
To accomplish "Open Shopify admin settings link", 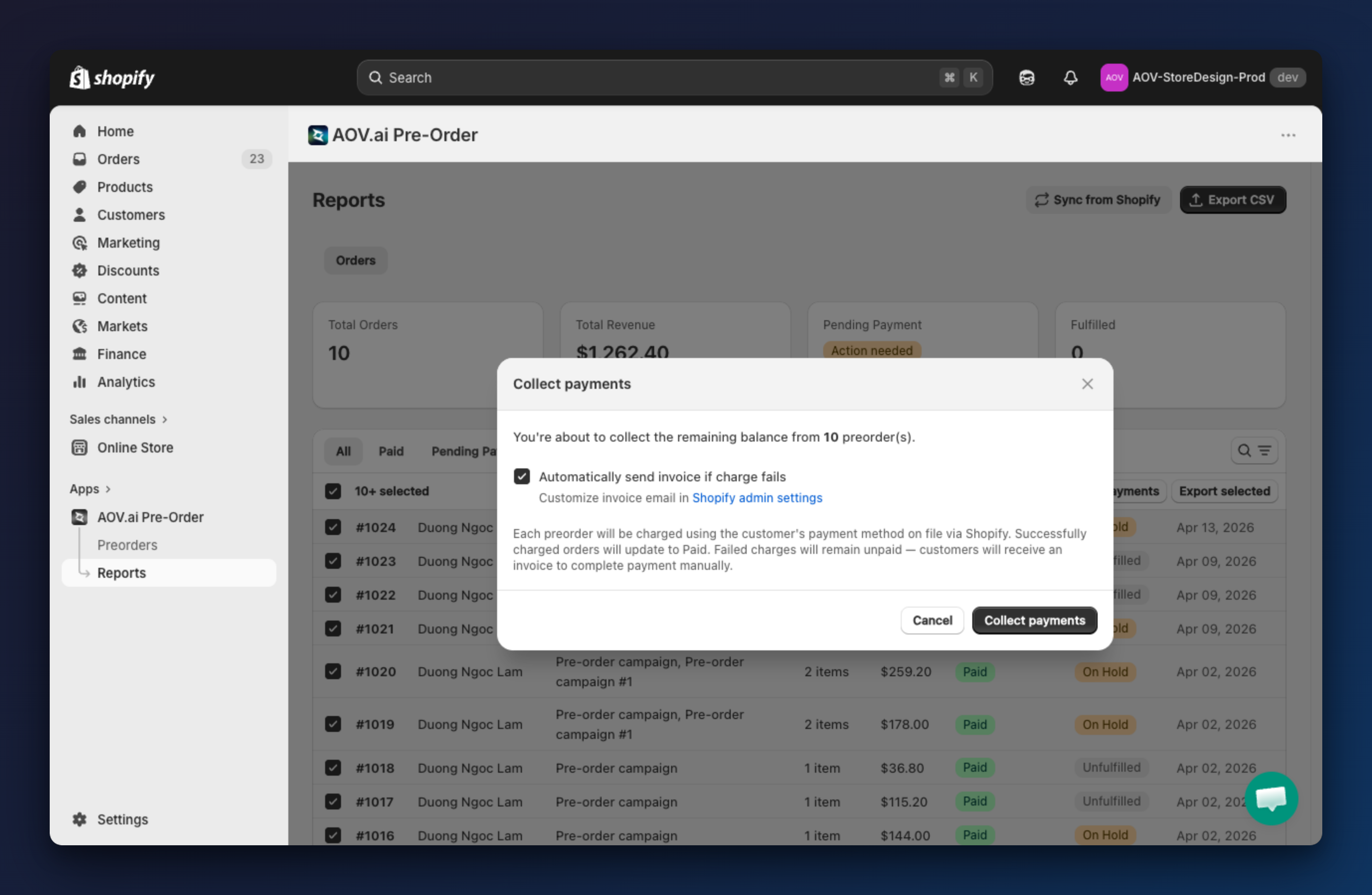I will 757,498.
